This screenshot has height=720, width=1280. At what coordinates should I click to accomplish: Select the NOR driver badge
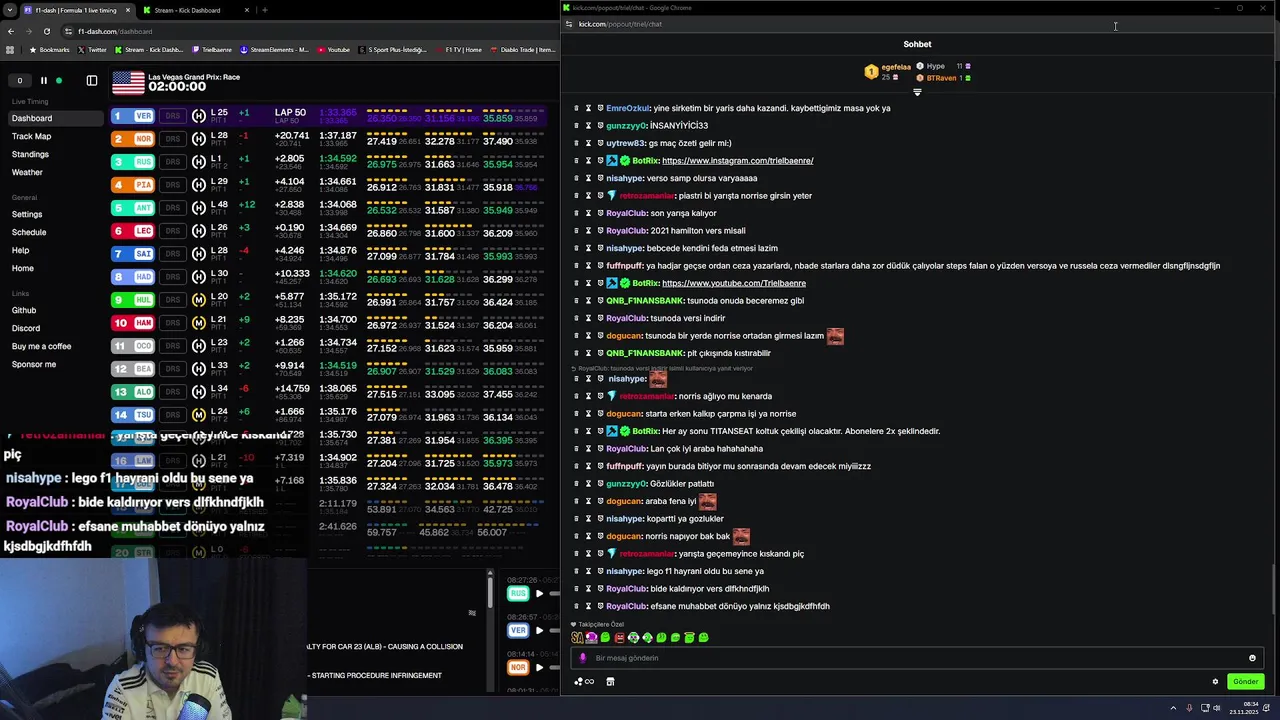tap(133, 139)
